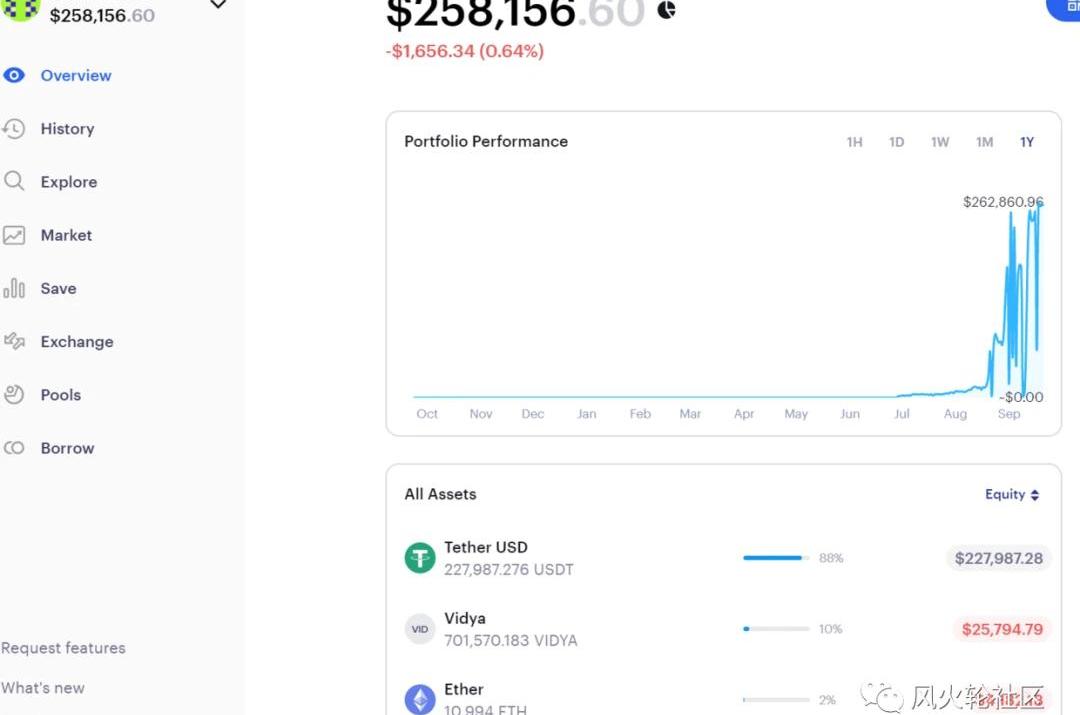This screenshot has height=715, width=1080.
Task: Open the pie chart icon beside balance
Action: [x=667, y=10]
